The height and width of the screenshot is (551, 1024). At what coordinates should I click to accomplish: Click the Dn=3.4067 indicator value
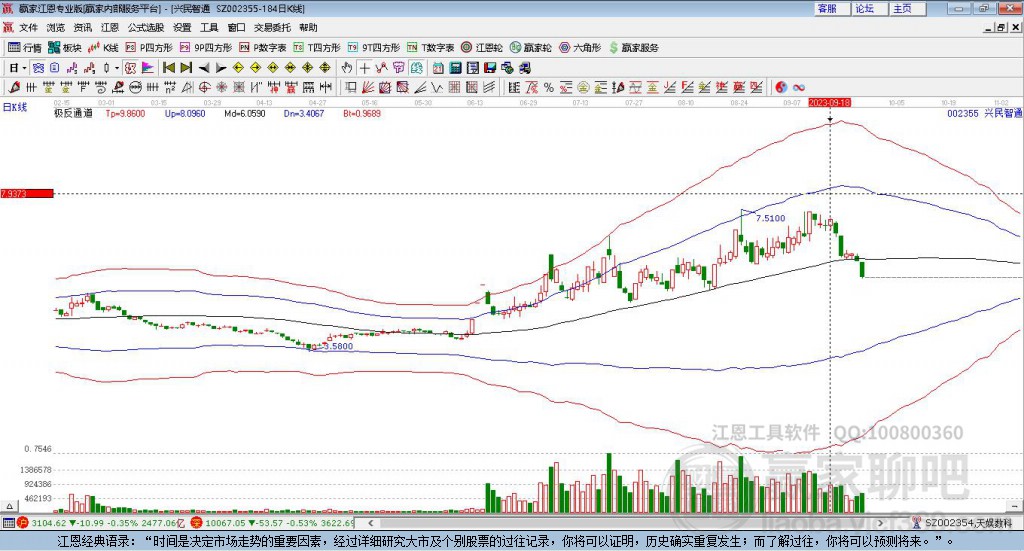tap(304, 114)
